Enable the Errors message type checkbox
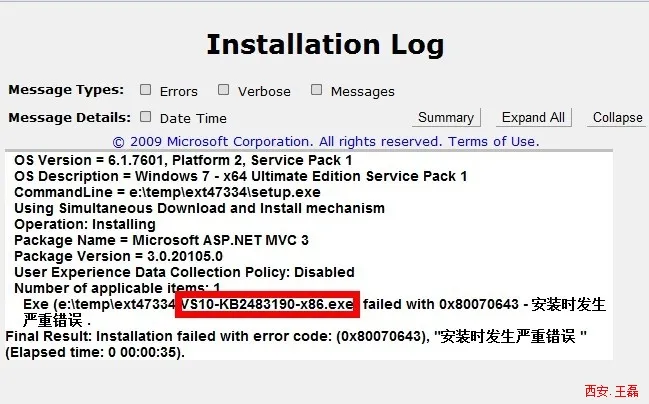 (146, 90)
